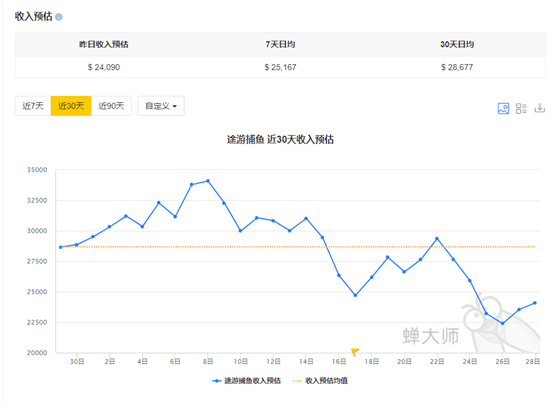Select the 近7天 range tab
This screenshot has height=404, width=558.
tap(33, 106)
